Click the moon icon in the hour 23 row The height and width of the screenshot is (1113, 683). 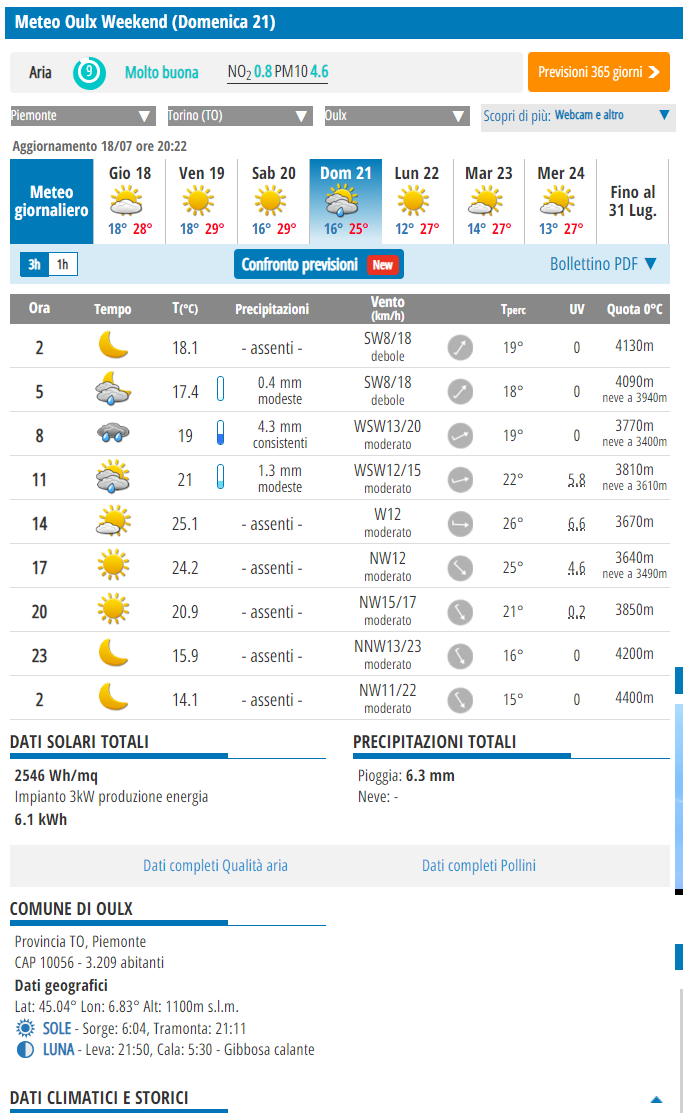click(x=113, y=653)
